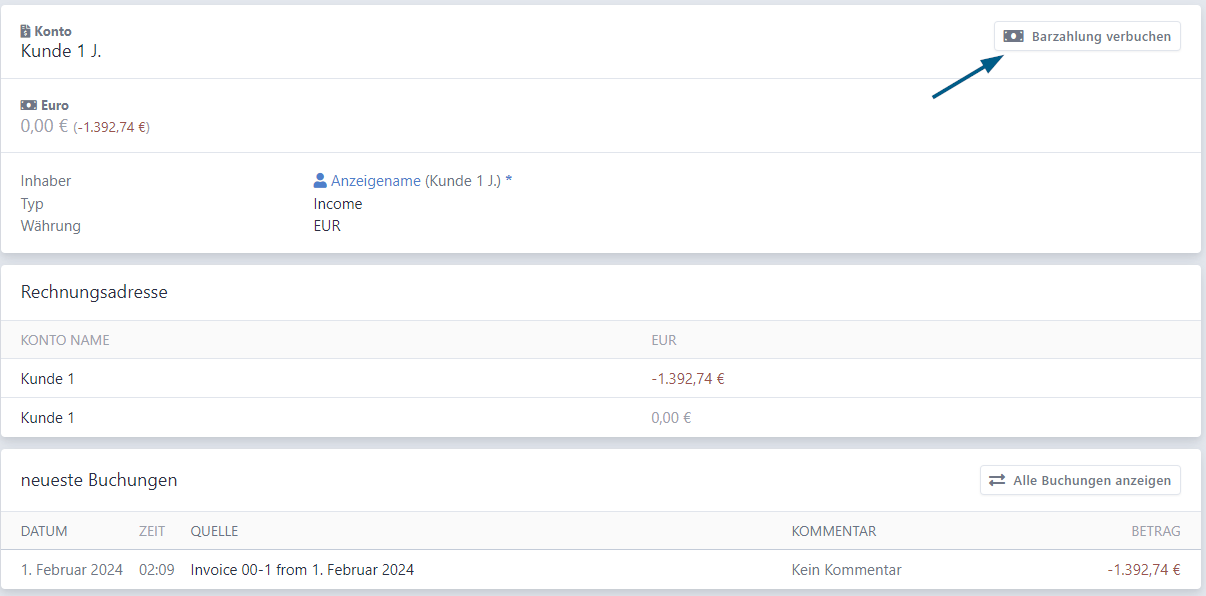This screenshot has width=1206, height=596.
Task: Click the KONTO NAME column header
Action: click(65, 340)
